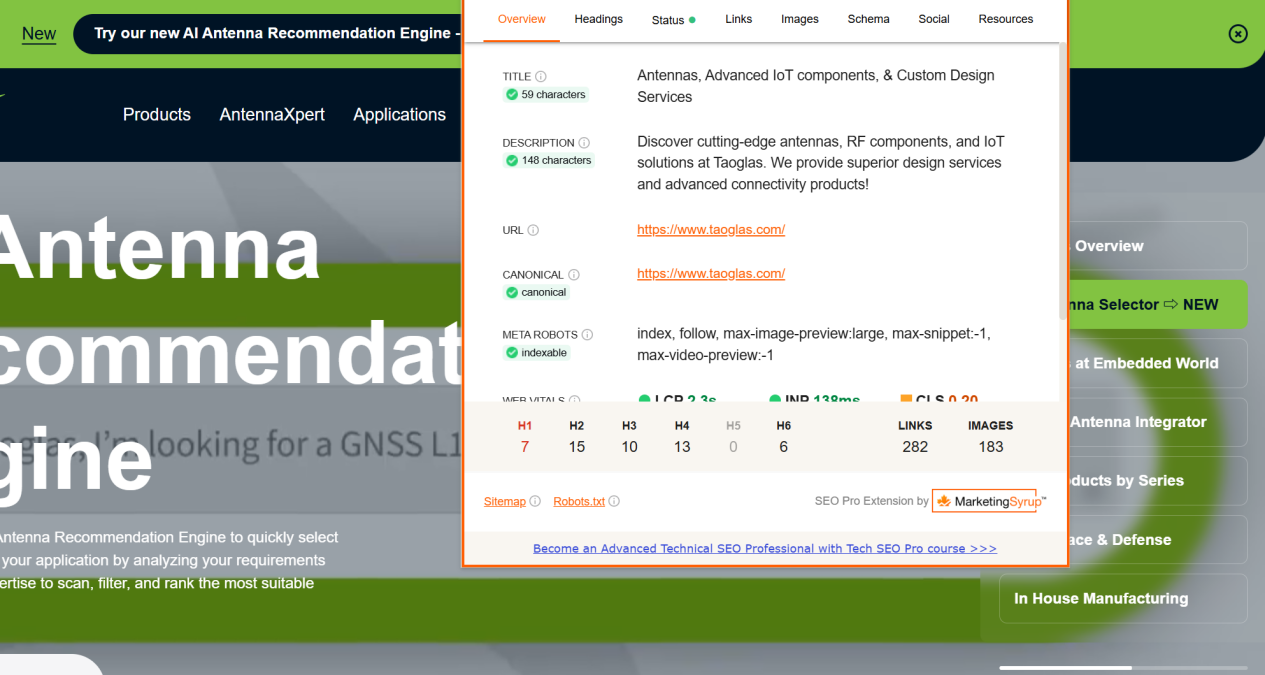Click the H5 count 0

733,447
